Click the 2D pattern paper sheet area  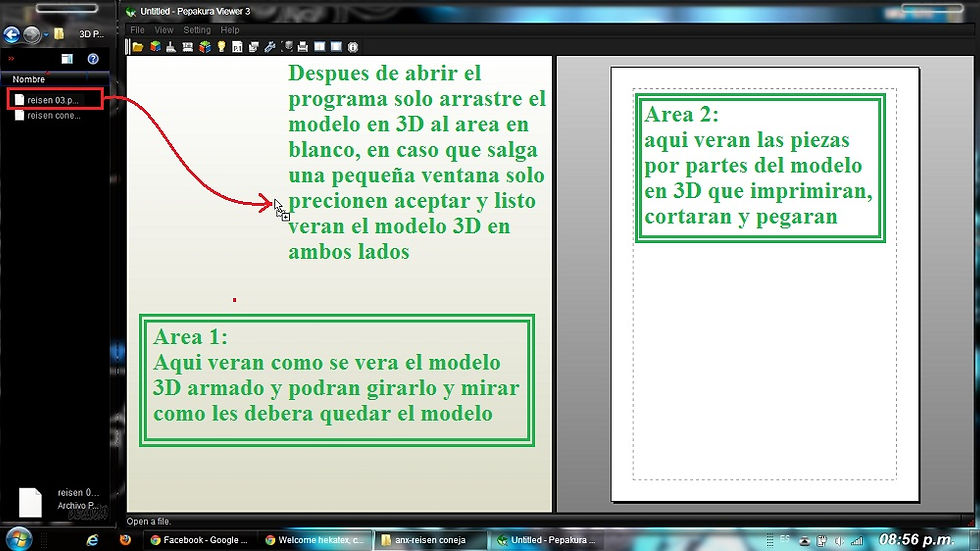[765, 284]
